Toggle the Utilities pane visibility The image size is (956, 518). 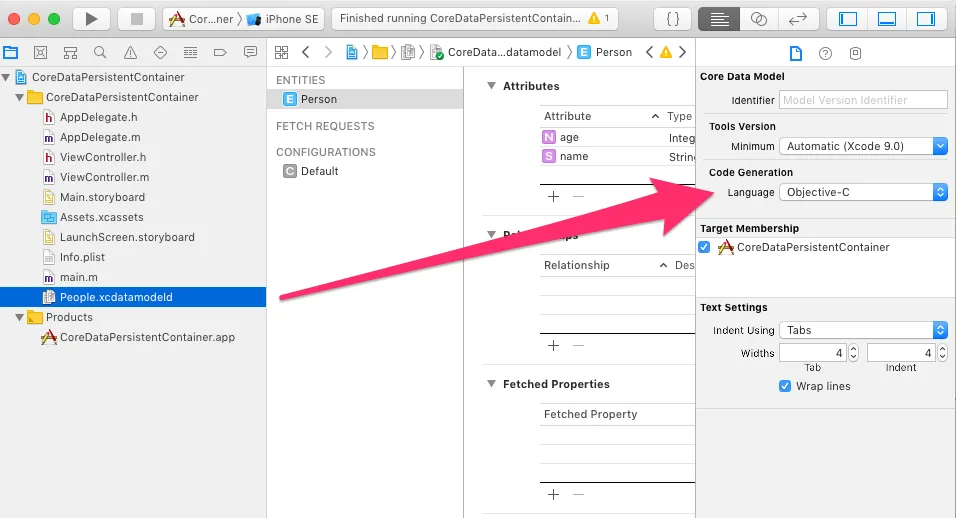(926, 19)
